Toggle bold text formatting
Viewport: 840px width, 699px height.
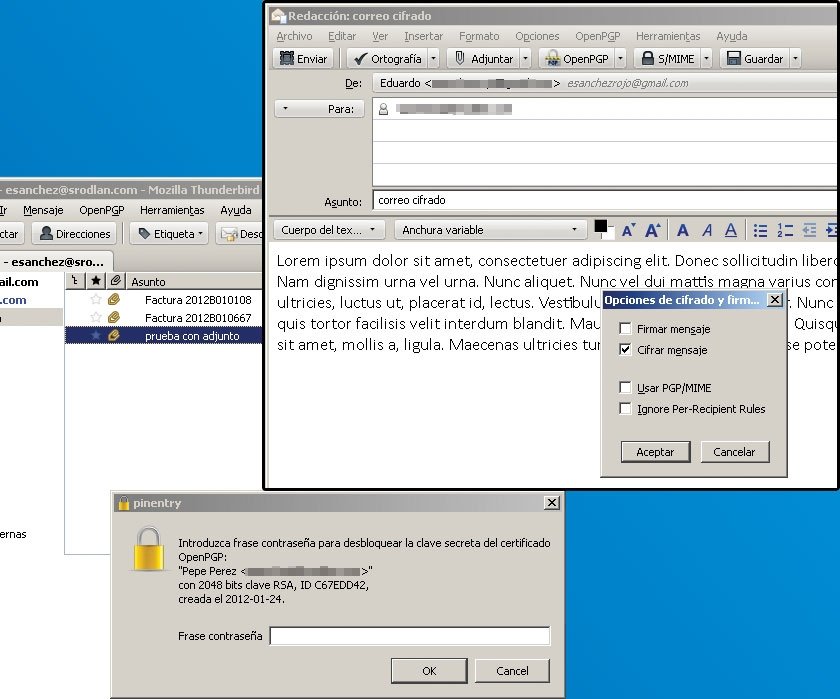682,230
